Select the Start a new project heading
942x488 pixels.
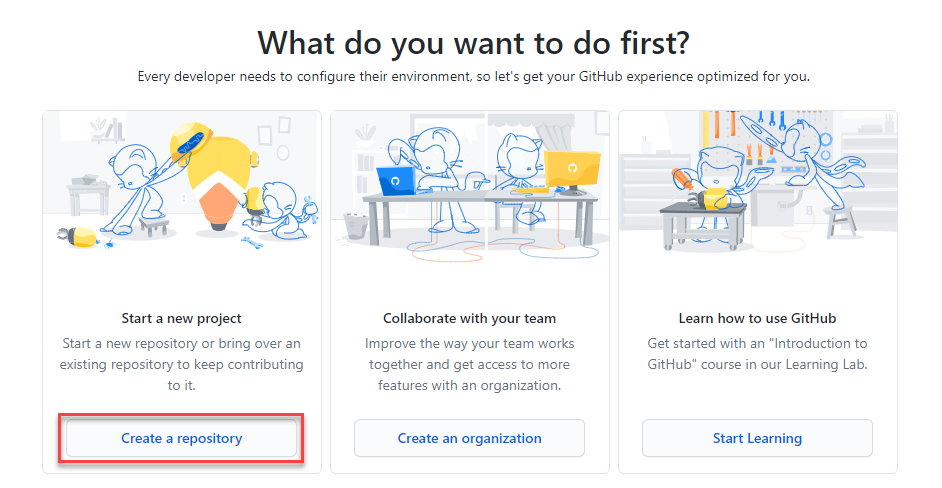pos(181,319)
